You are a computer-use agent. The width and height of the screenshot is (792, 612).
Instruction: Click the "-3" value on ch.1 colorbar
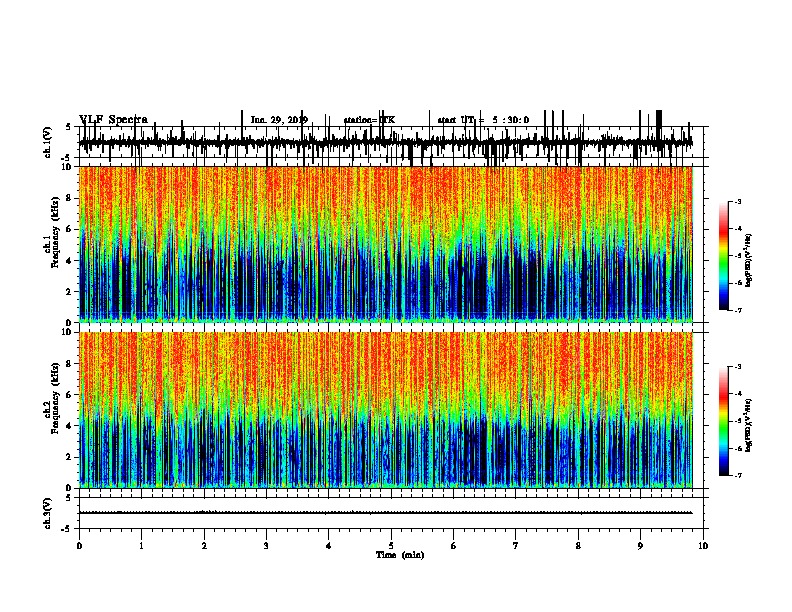point(738,201)
